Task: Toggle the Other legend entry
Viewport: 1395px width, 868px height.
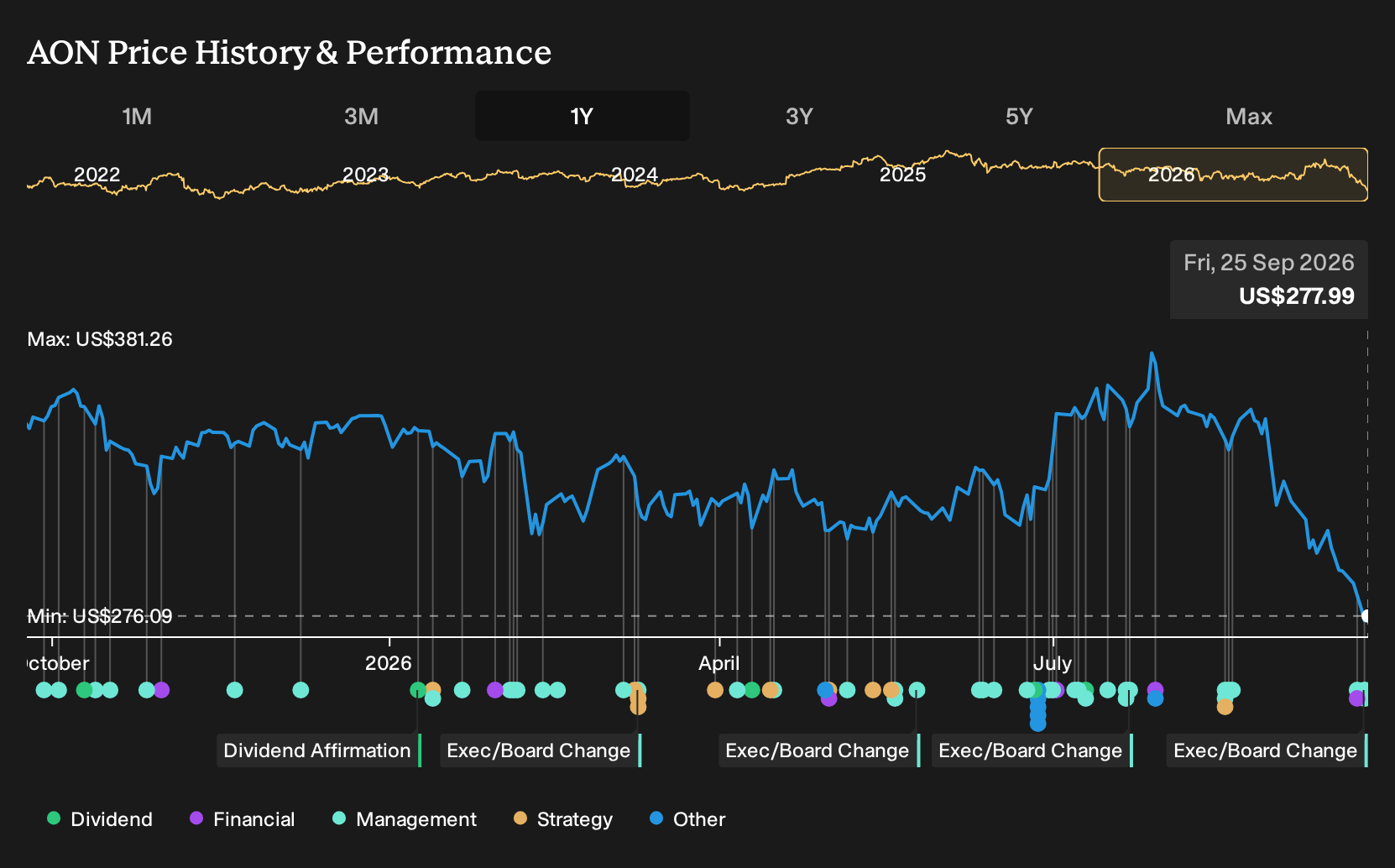Action: point(687,819)
